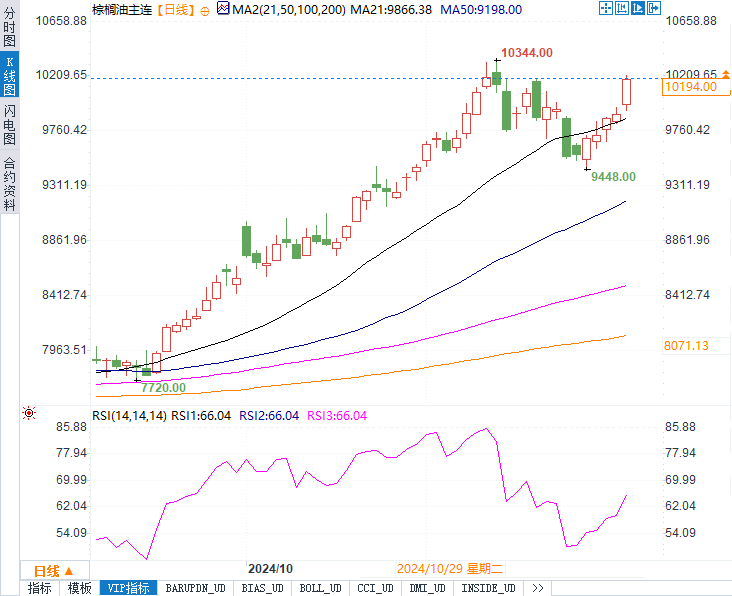Click the MA50:9198.00 value
This screenshot has height=596, width=732.
pos(481,9)
